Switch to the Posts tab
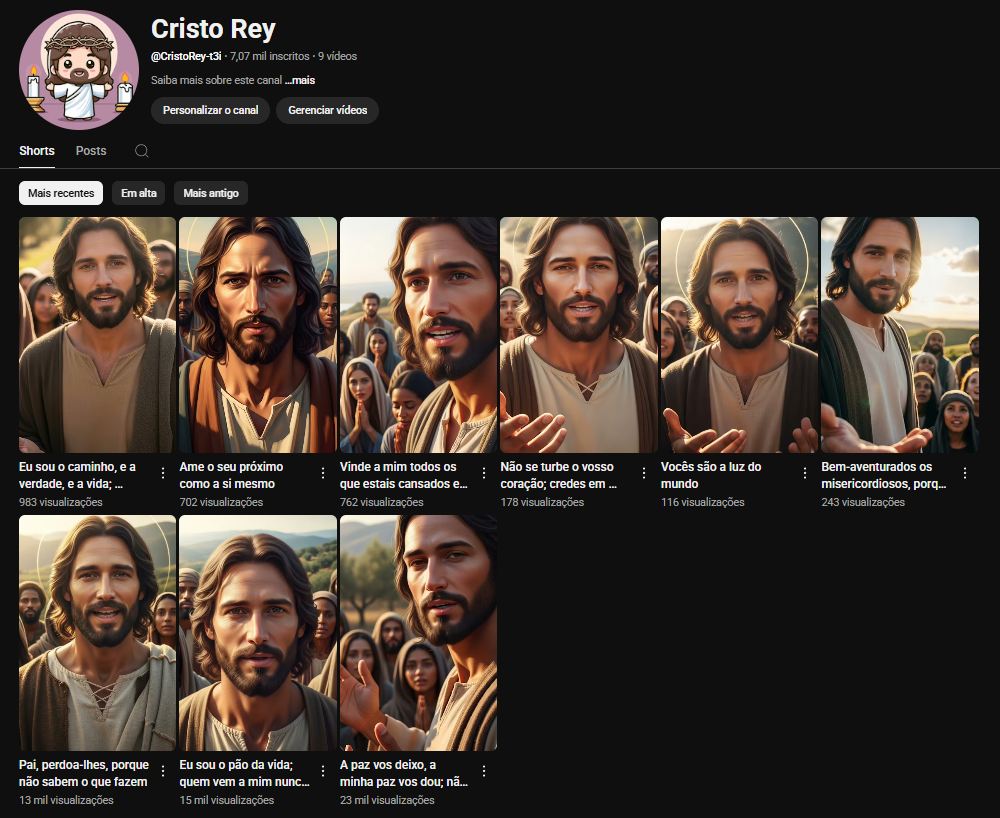This screenshot has height=818, width=1000. tap(91, 151)
